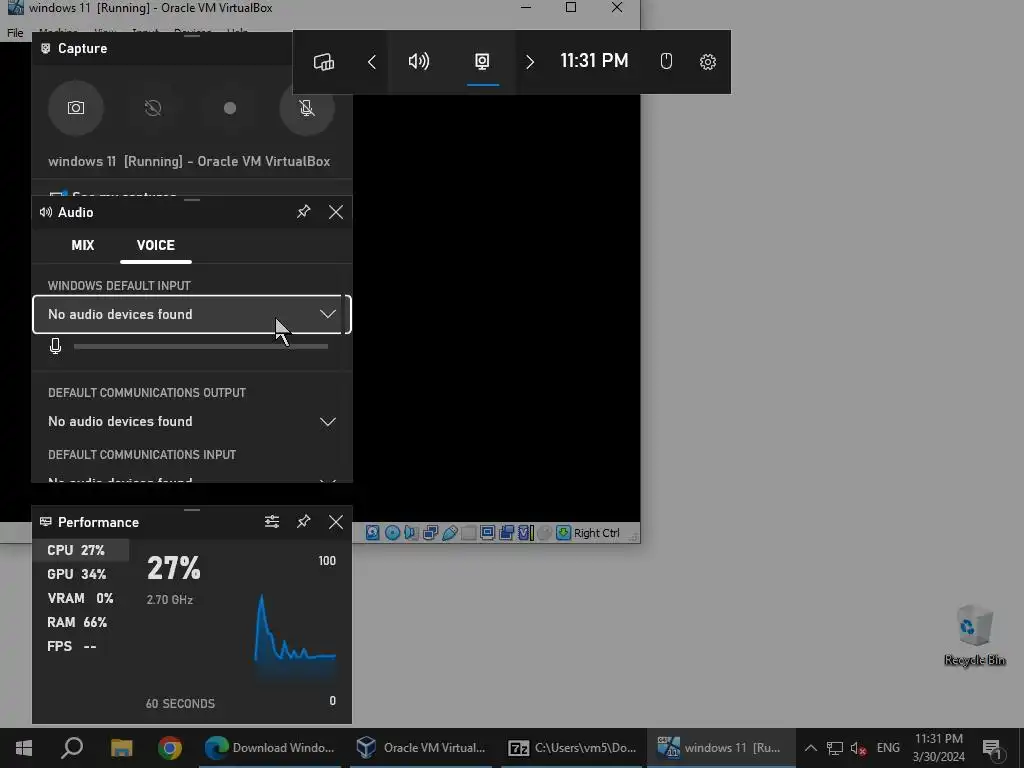The width and height of the screenshot is (1024, 768).
Task: Click the VirtualBox audio status icon
Action: pyautogui.click(x=410, y=533)
